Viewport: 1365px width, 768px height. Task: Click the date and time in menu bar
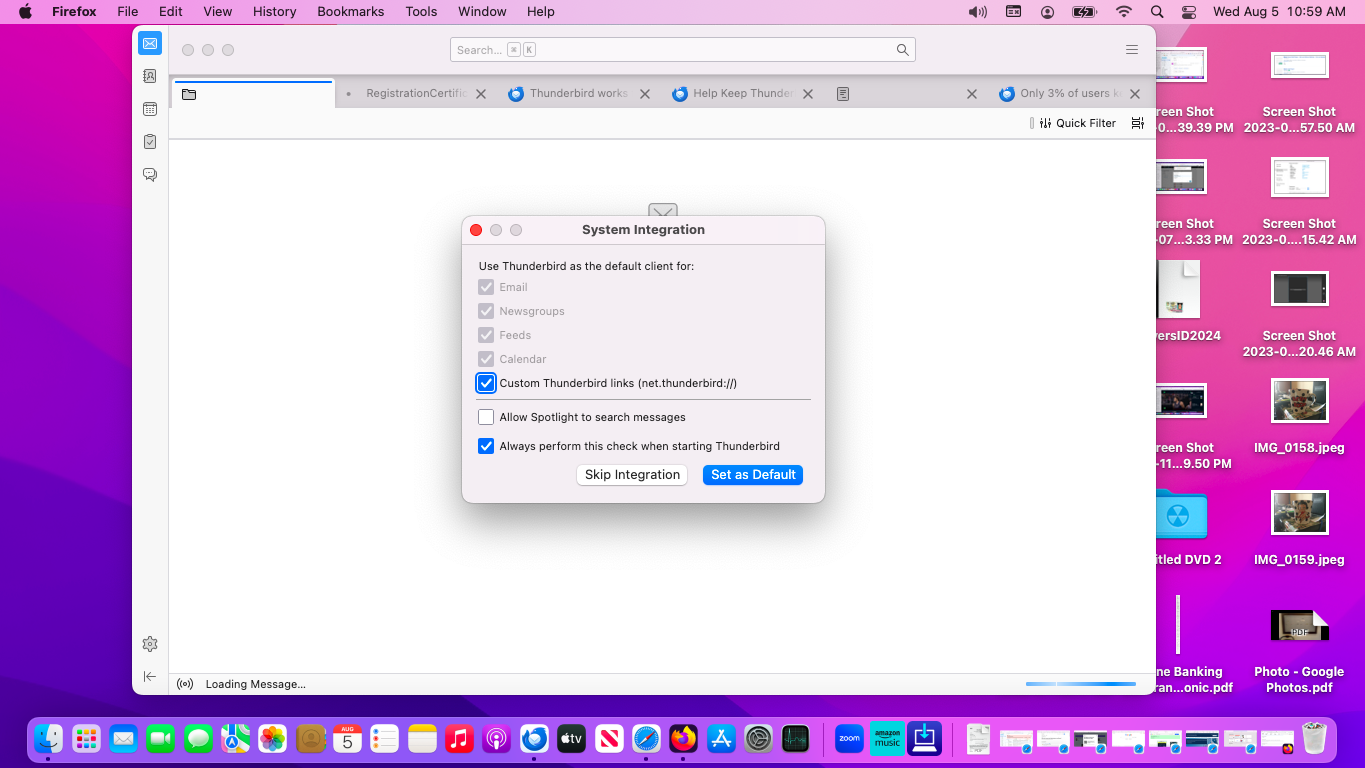1279,12
